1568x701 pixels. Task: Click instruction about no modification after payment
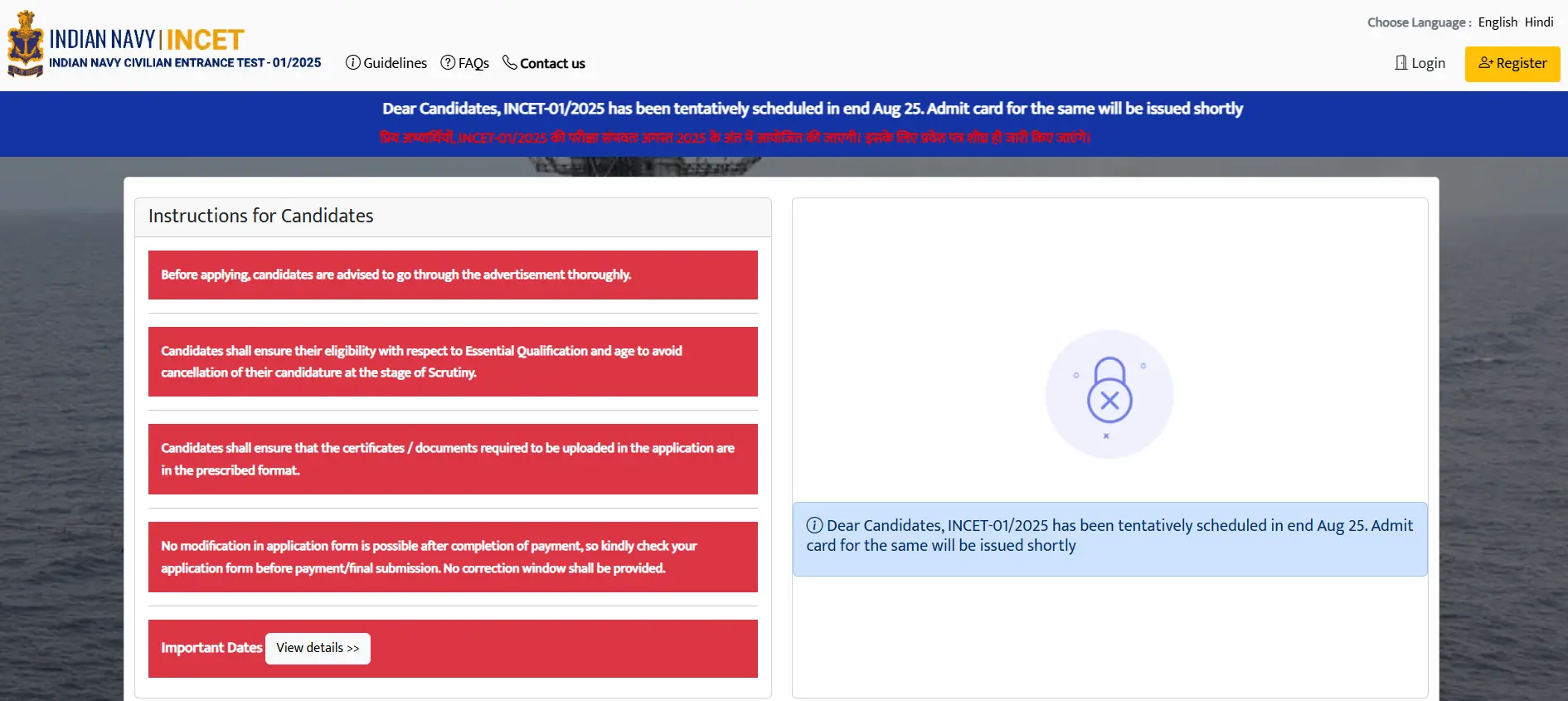click(453, 557)
